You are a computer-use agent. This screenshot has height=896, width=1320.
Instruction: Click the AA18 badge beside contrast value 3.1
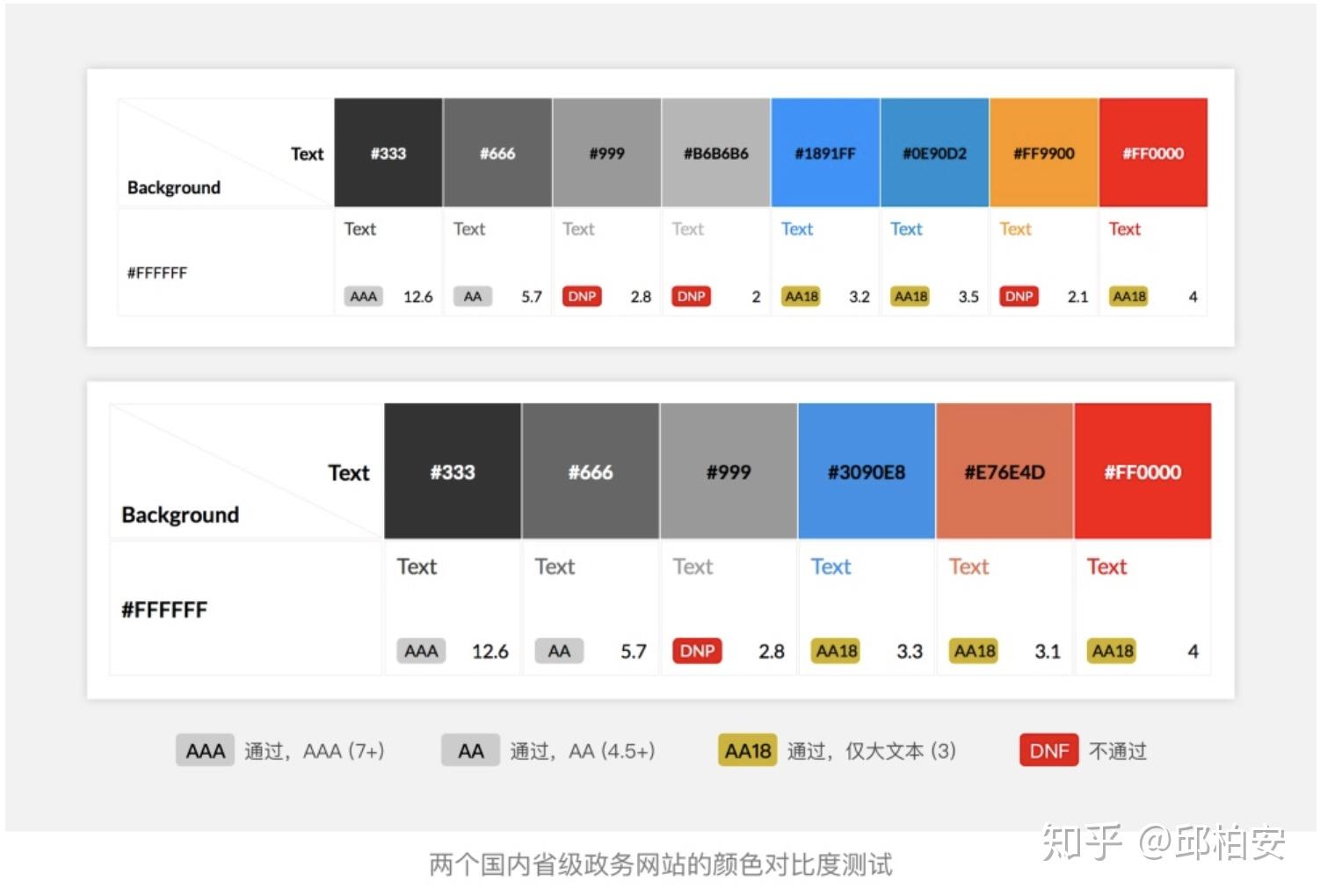pyautogui.click(x=975, y=651)
